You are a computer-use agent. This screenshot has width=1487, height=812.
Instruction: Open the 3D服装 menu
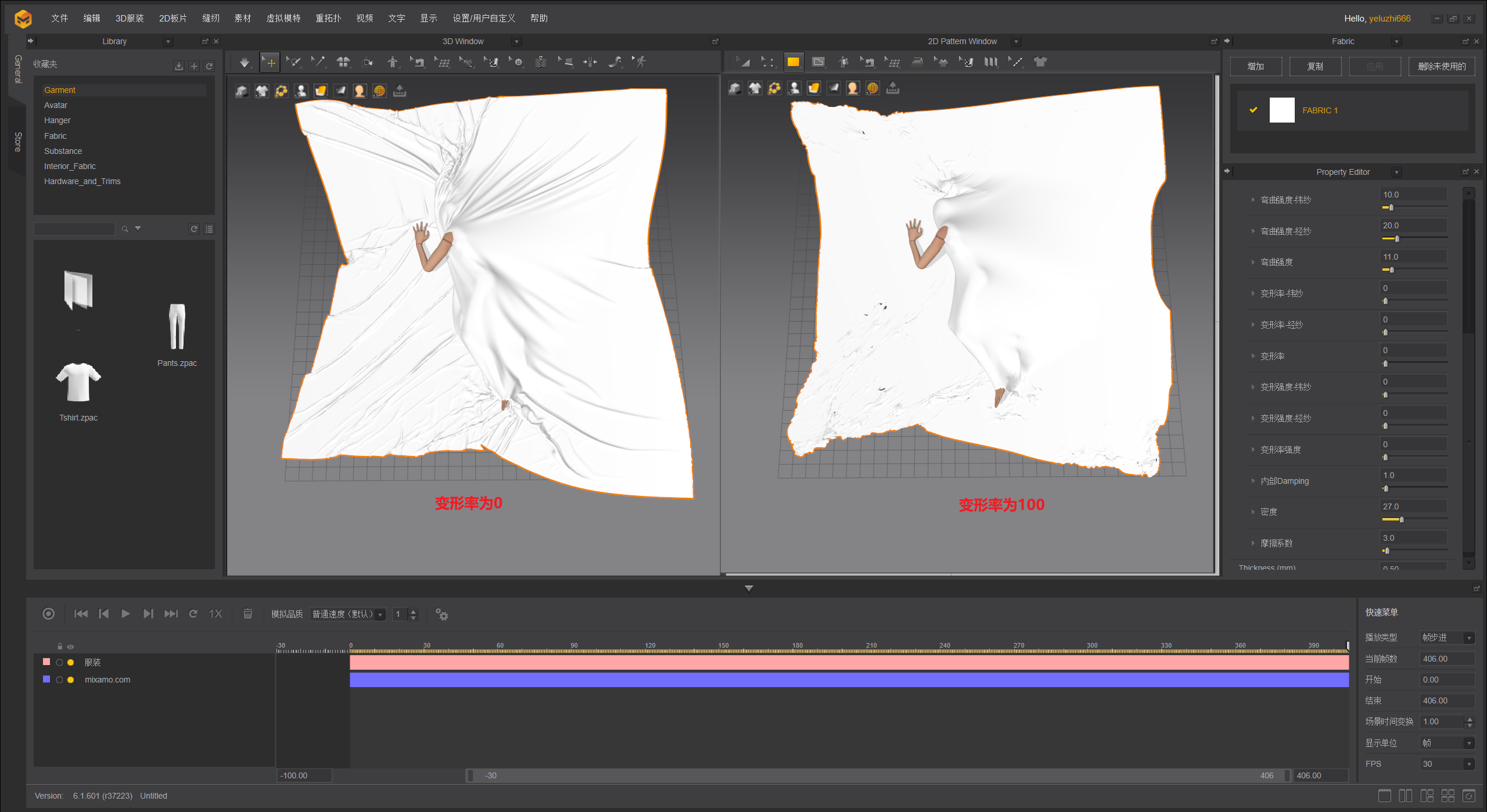(x=130, y=18)
